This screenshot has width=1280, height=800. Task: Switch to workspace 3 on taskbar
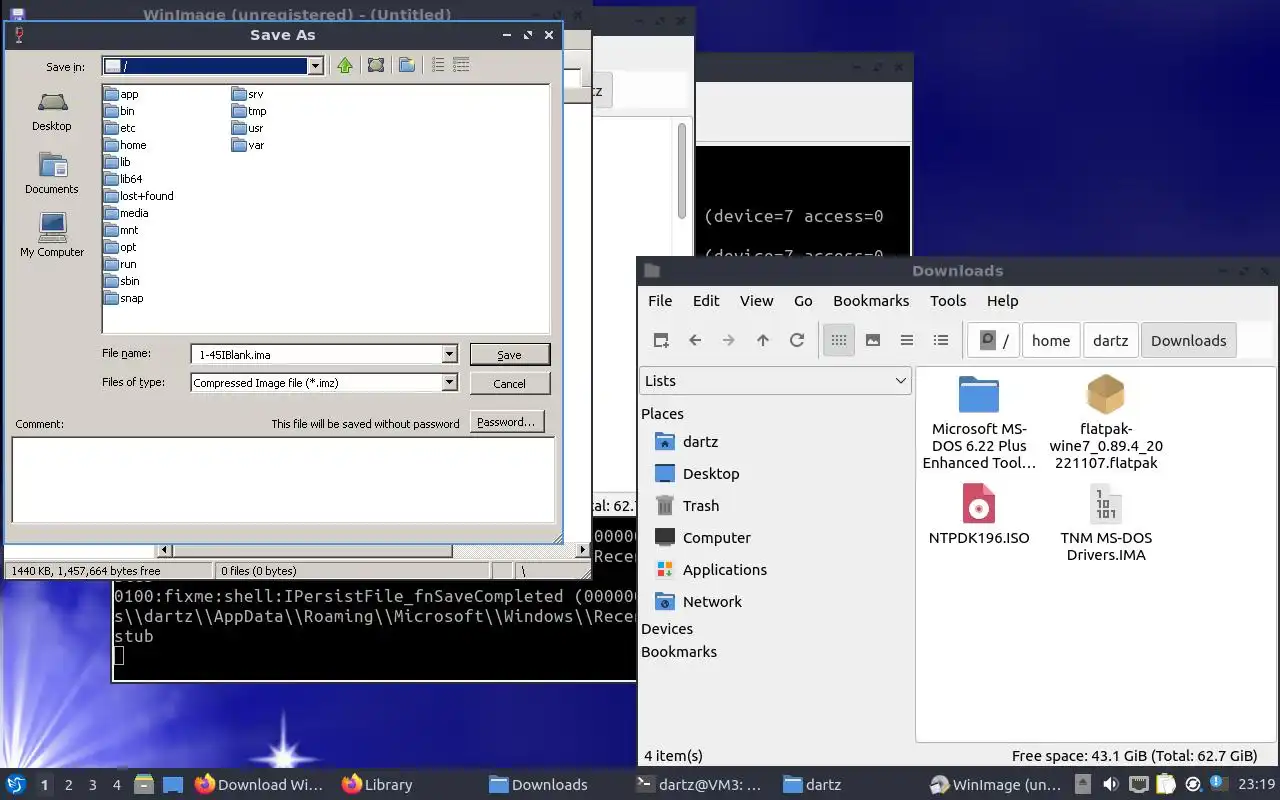point(92,785)
